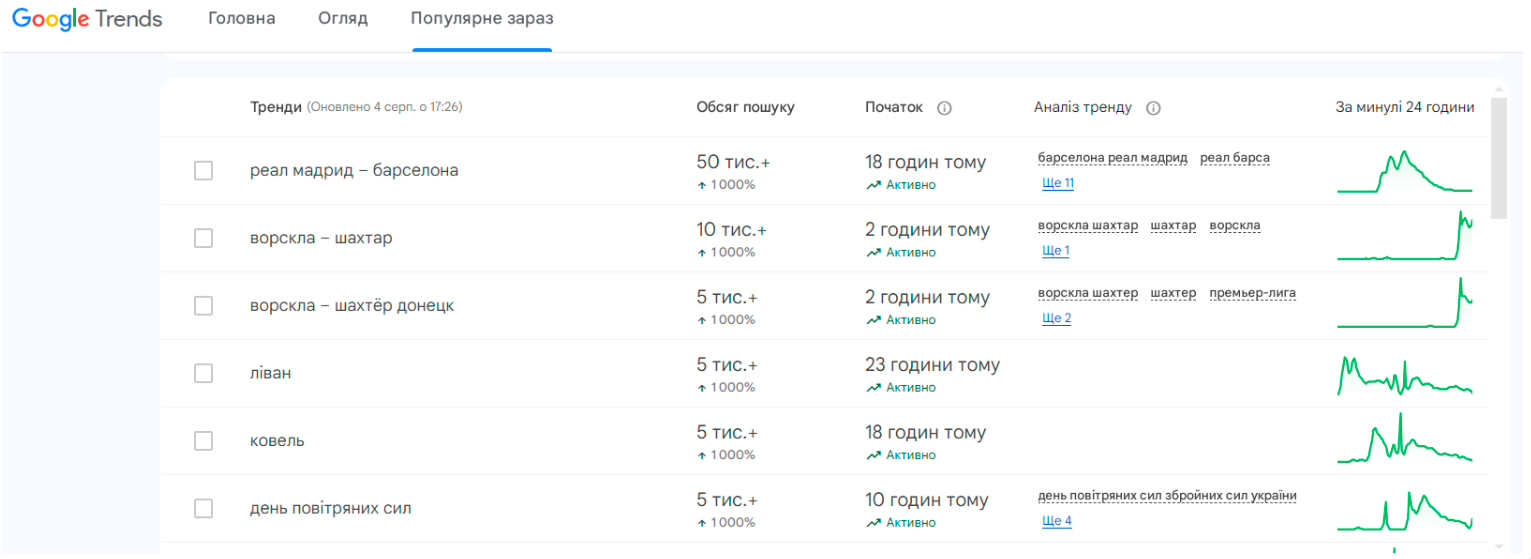
Task: Click the шахтар related query
Action: tap(1173, 226)
